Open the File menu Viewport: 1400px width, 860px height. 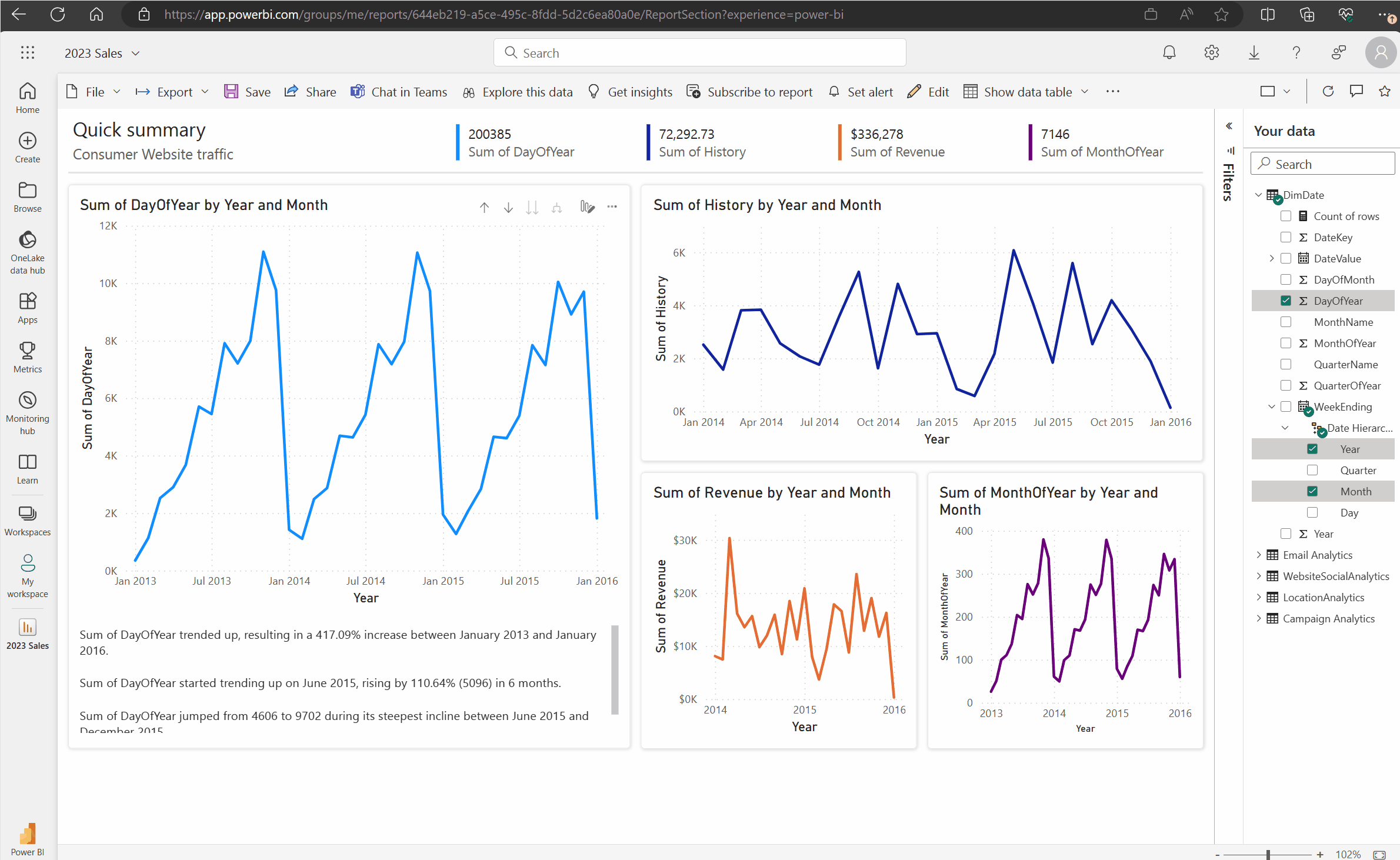[92, 91]
